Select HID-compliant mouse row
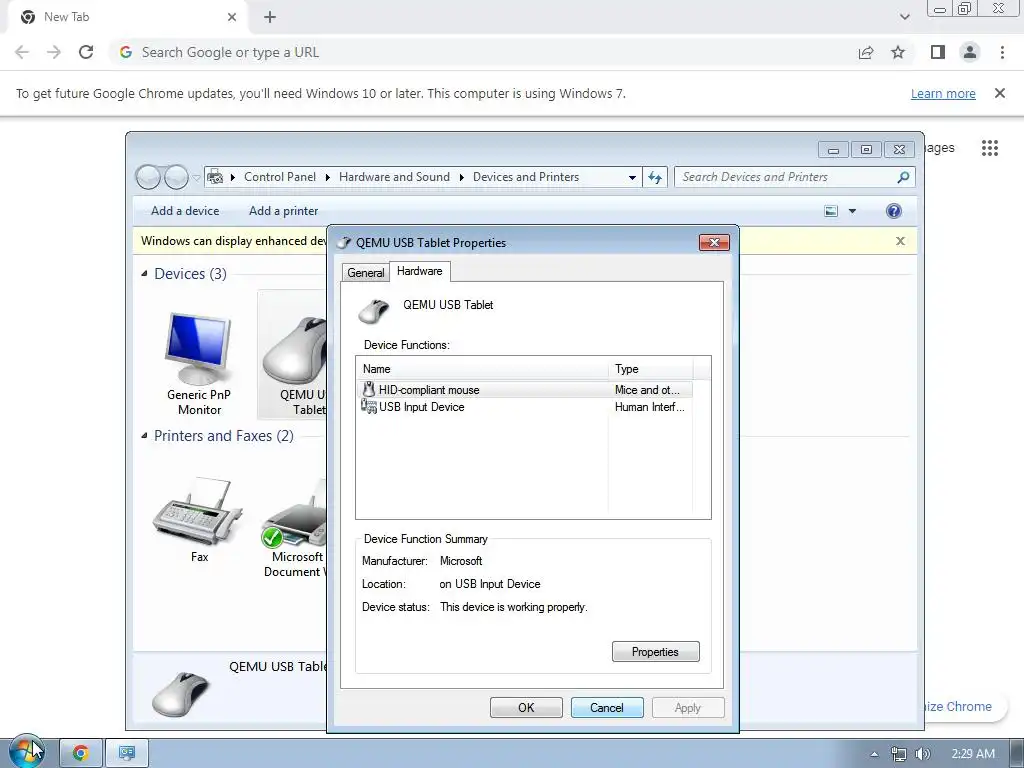The width and height of the screenshot is (1024, 768). pyautogui.click(x=524, y=390)
